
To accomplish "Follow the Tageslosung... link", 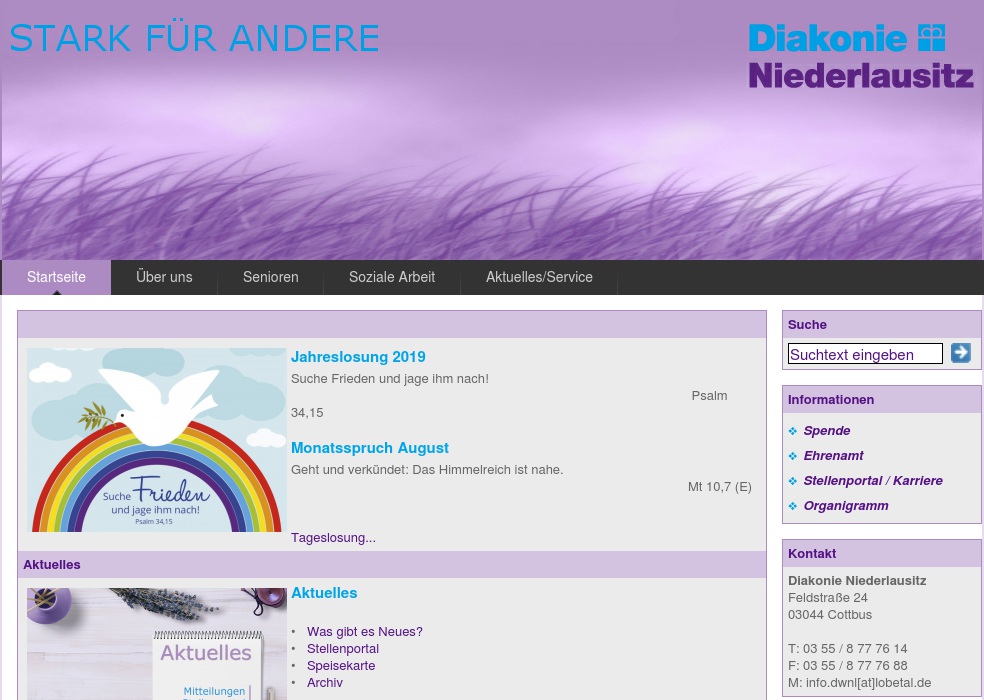I will click(x=333, y=538).
